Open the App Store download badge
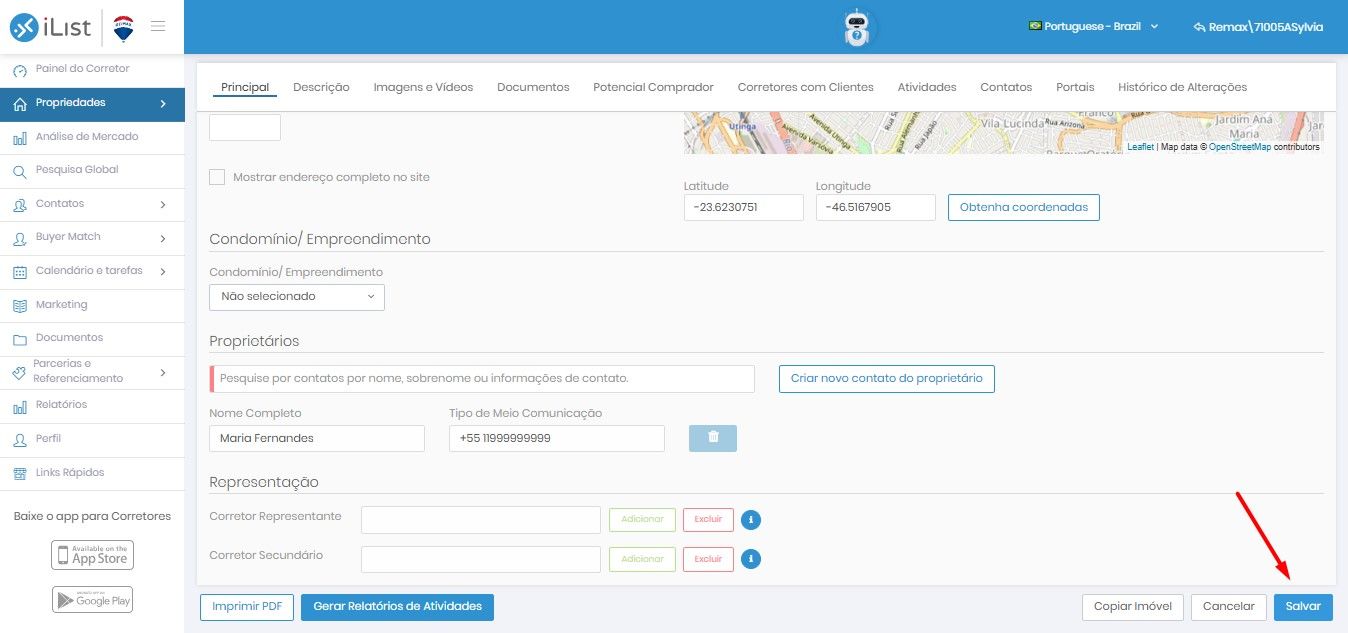The height and width of the screenshot is (633, 1348). tap(92, 555)
